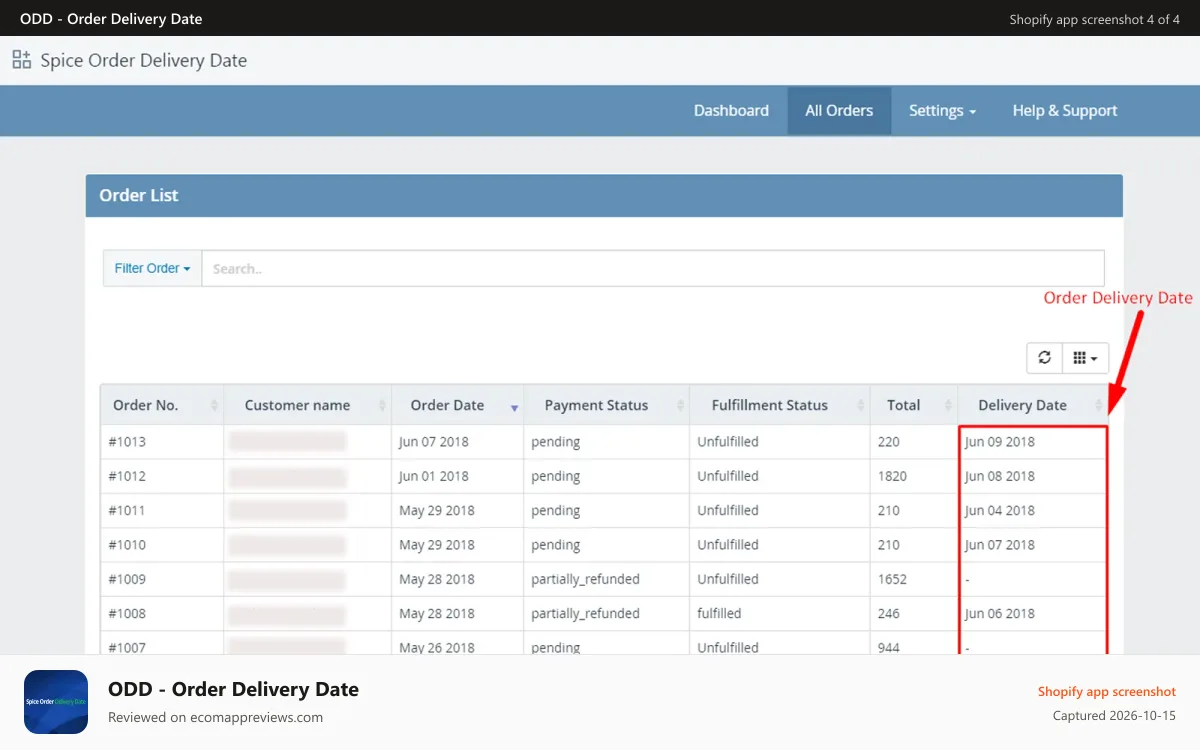Sort by Payment Status column
Image resolution: width=1200 pixels, height=750 pixels.
607,405
